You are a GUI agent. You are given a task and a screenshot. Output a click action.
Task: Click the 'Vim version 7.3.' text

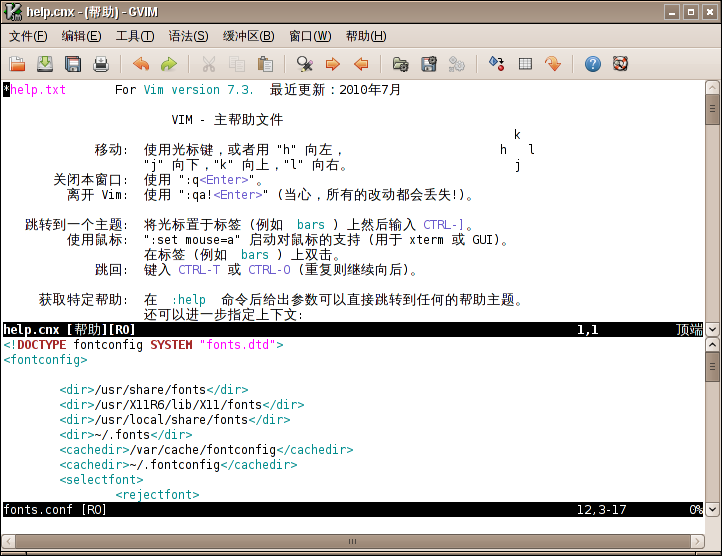point(198,90)
